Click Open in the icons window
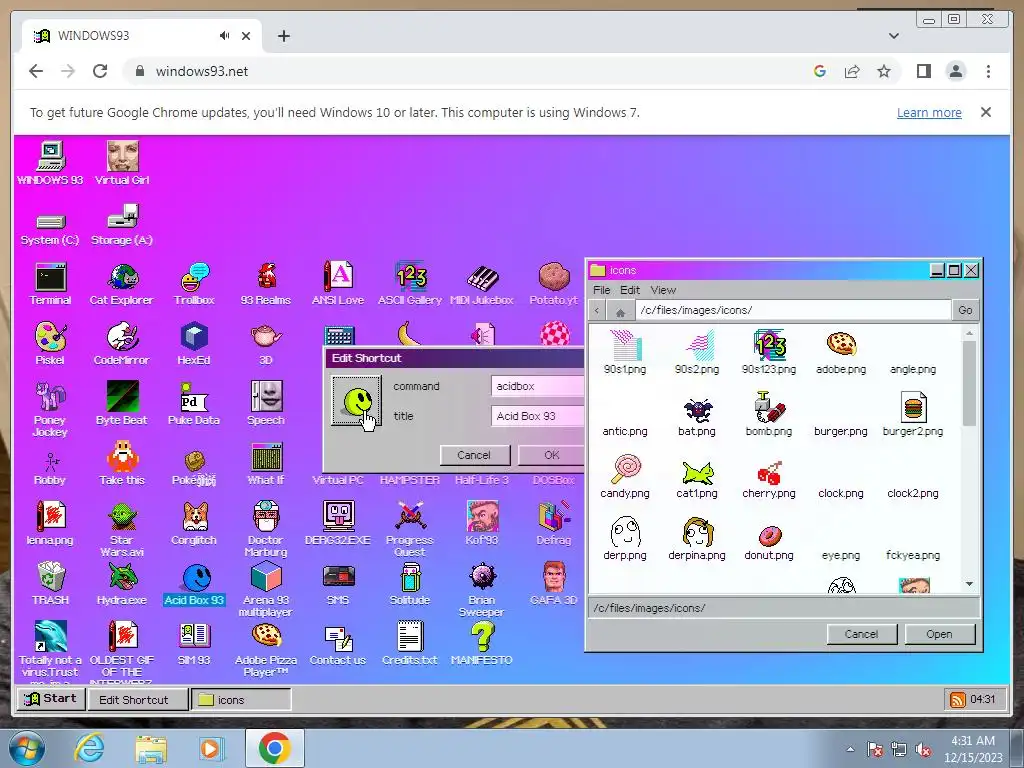 tap(939, 634)
